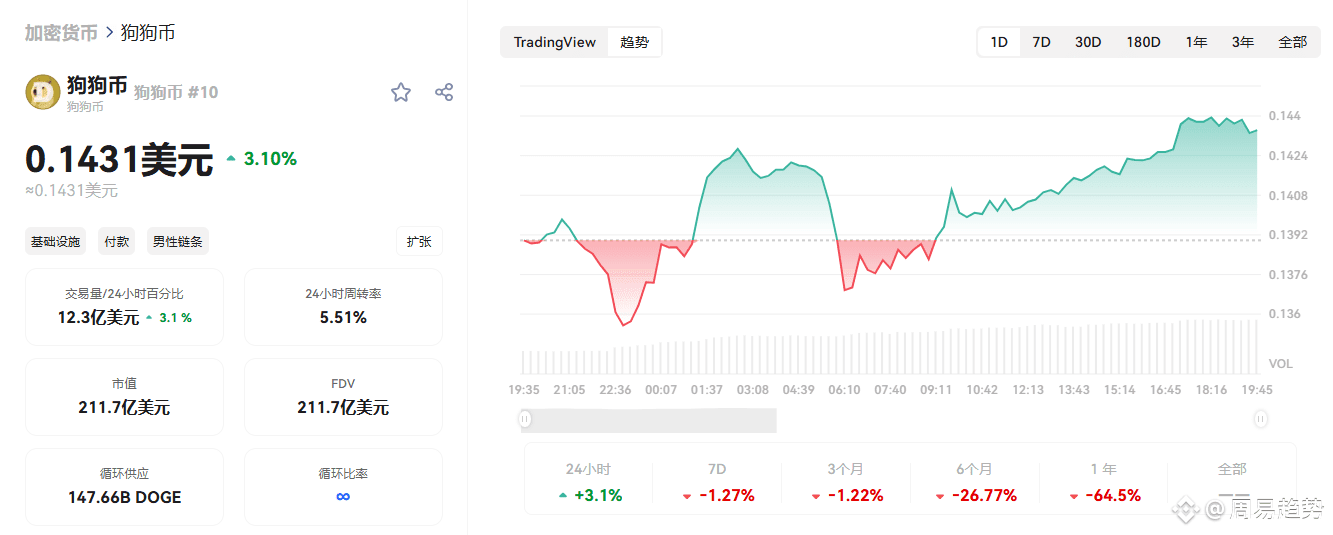Select the 1D time range
The width and height of the screenshot is (1333, 535).
click(998, 42)
